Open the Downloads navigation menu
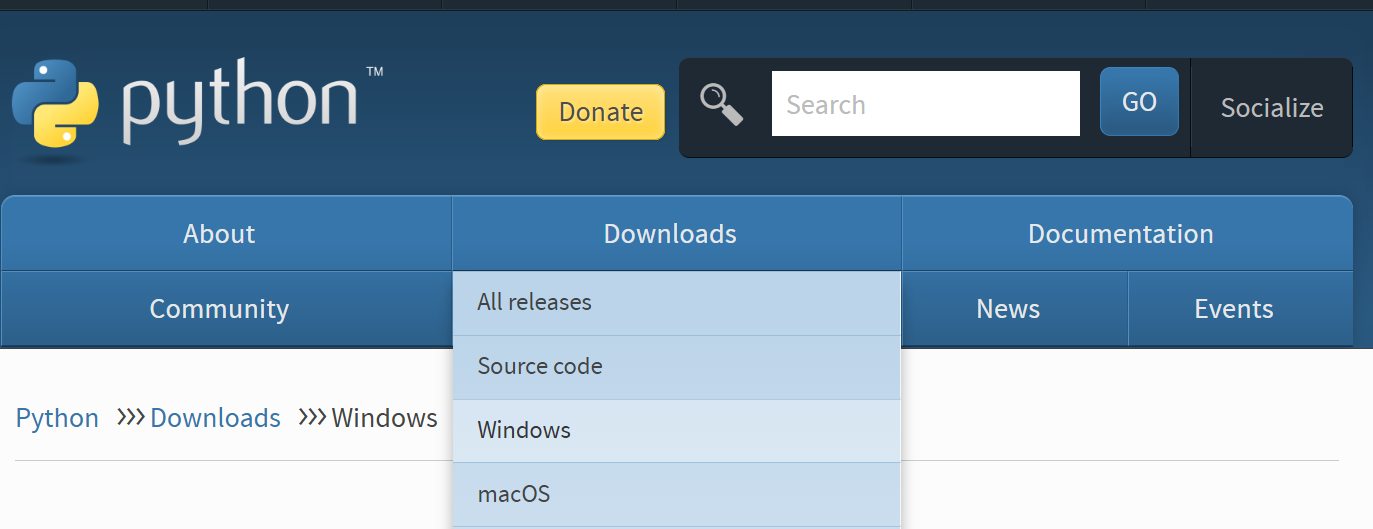This screenshot has height=529, width=1373. pos(677,234)
